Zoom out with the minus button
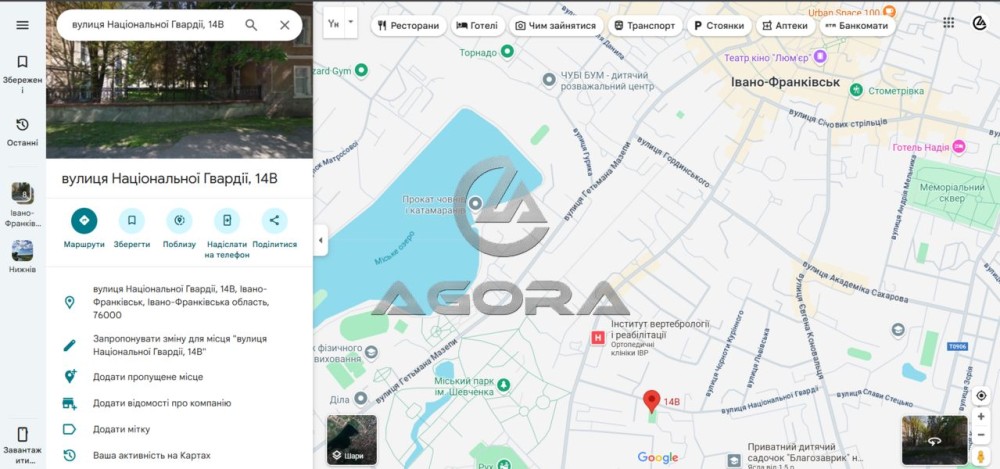 981,435
